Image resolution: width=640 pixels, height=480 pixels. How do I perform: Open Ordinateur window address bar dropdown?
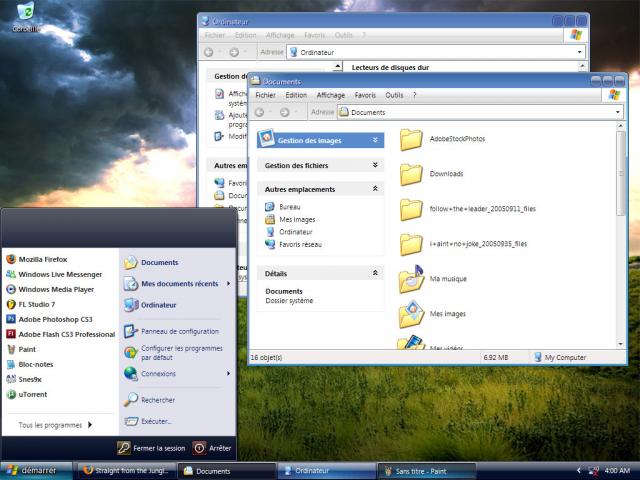click(x=580, y=52)
